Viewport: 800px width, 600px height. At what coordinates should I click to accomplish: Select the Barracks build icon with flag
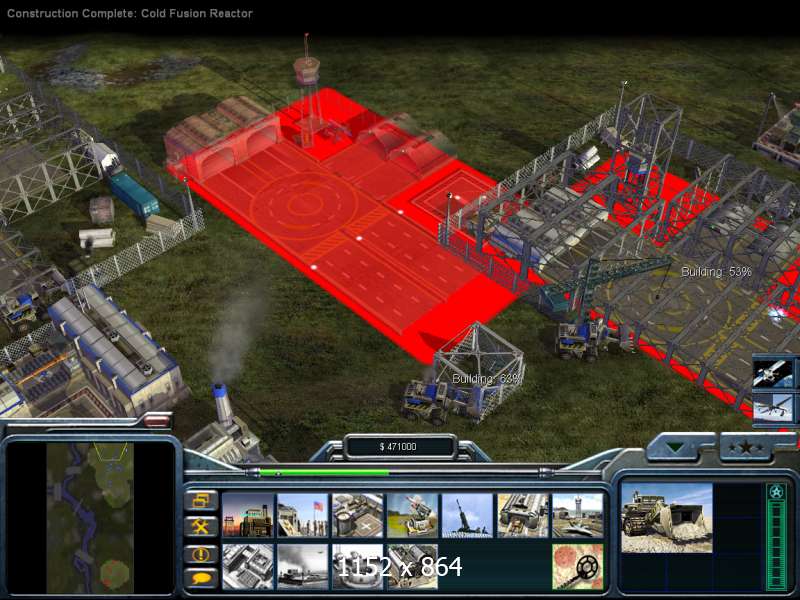[x=303, y=515]
